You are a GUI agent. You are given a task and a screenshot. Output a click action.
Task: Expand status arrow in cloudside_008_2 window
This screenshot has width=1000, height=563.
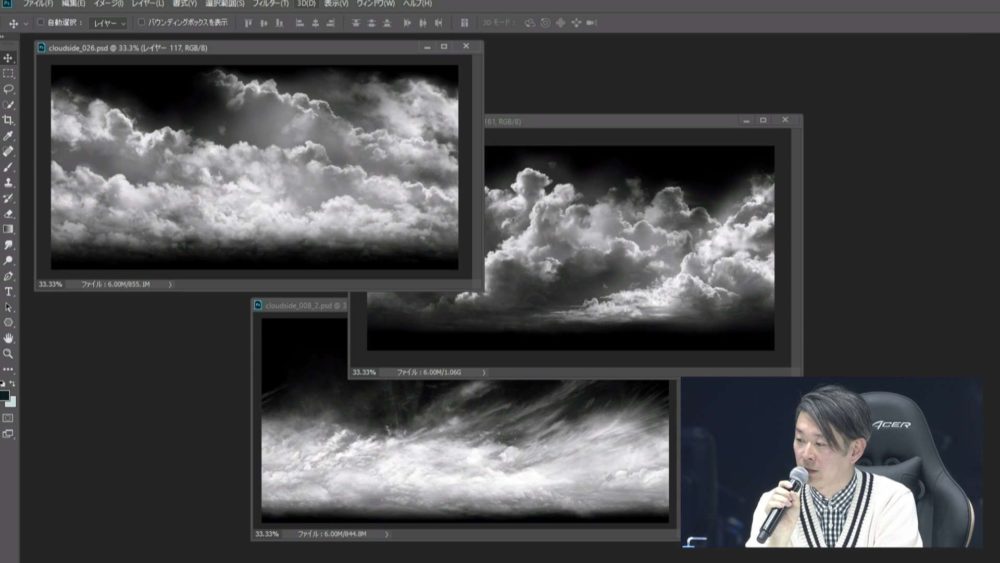point(386,534)
